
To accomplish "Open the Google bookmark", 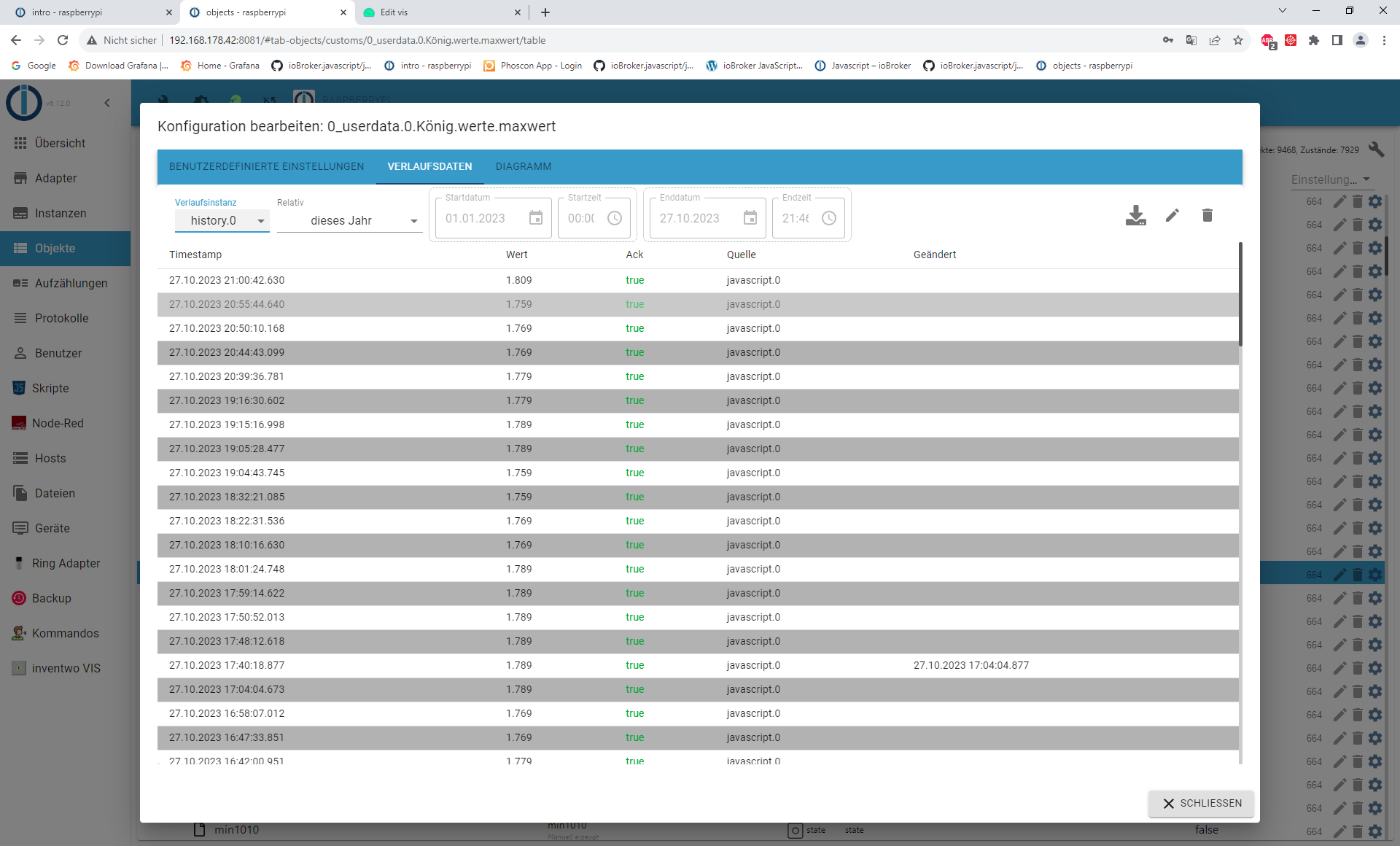I will [34, 66].
